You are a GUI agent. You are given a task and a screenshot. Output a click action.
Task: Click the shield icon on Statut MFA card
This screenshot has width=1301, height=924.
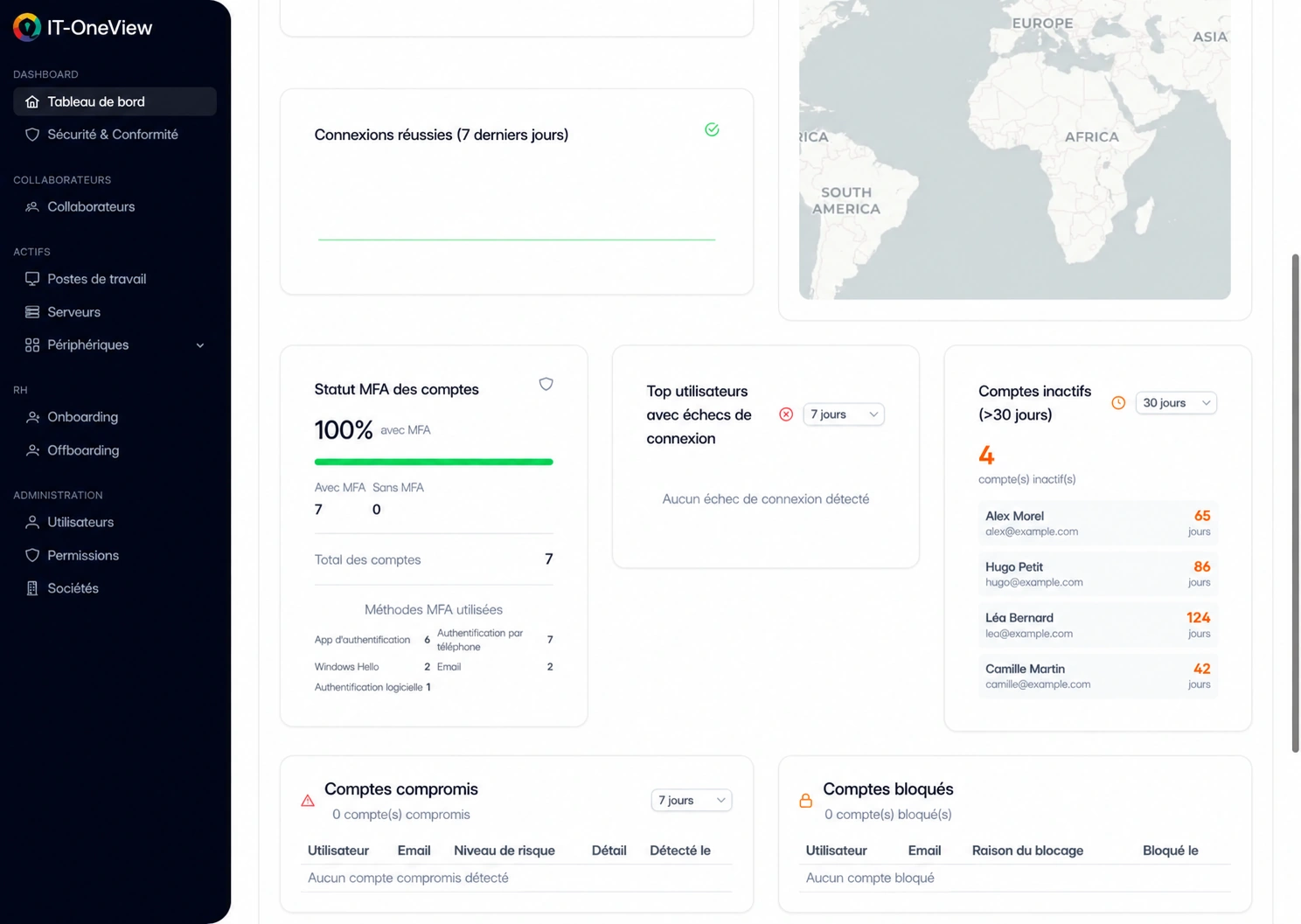546,384
